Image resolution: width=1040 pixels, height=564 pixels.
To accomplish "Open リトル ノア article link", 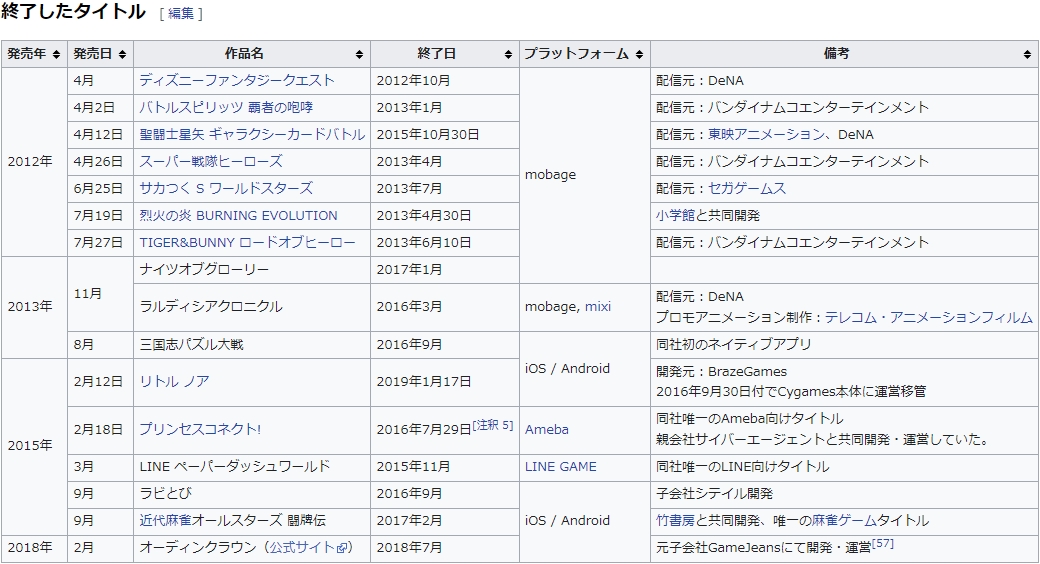I will coord(174,382).
